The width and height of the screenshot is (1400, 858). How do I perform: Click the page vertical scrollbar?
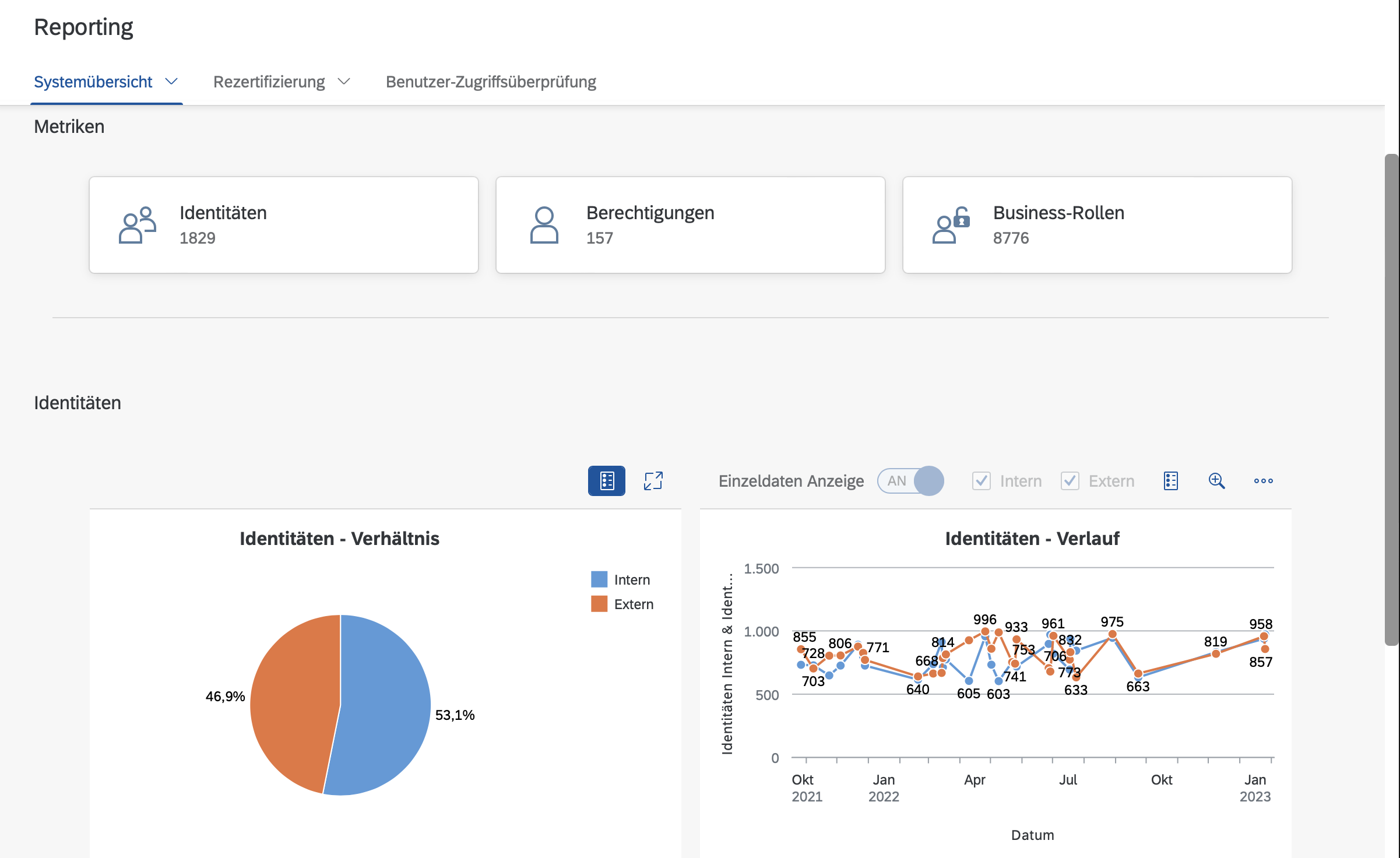pos(1392,400)
